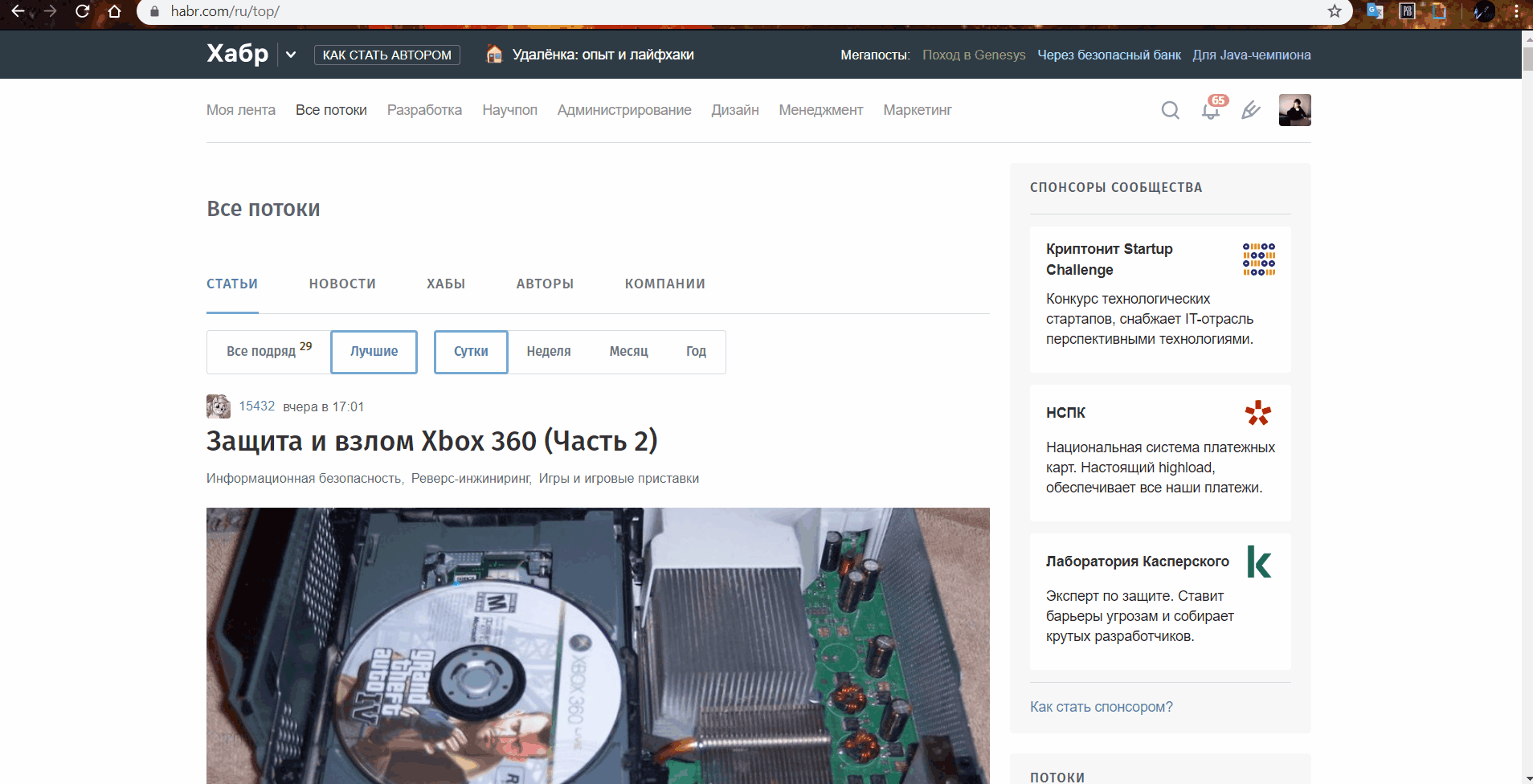Open hub Реверс-инжиниринг
The width and height of the screenshot is (1533, 784).
click(471, 479)
